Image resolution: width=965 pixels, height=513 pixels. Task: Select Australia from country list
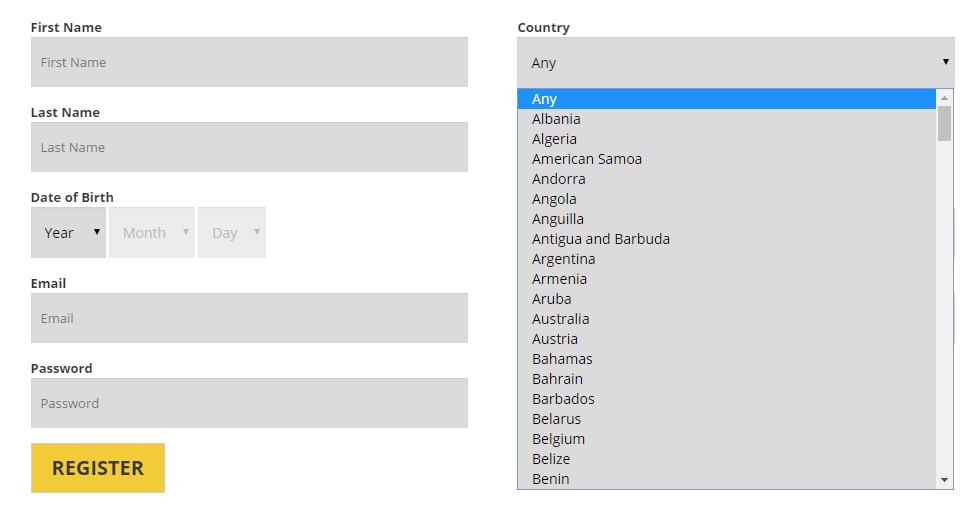click(560, 319)
